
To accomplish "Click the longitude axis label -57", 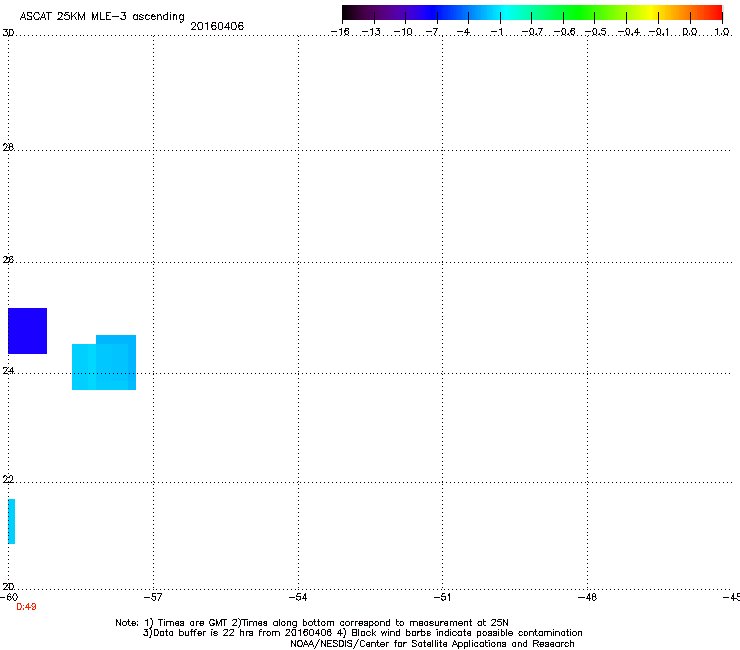I will 153,597.
